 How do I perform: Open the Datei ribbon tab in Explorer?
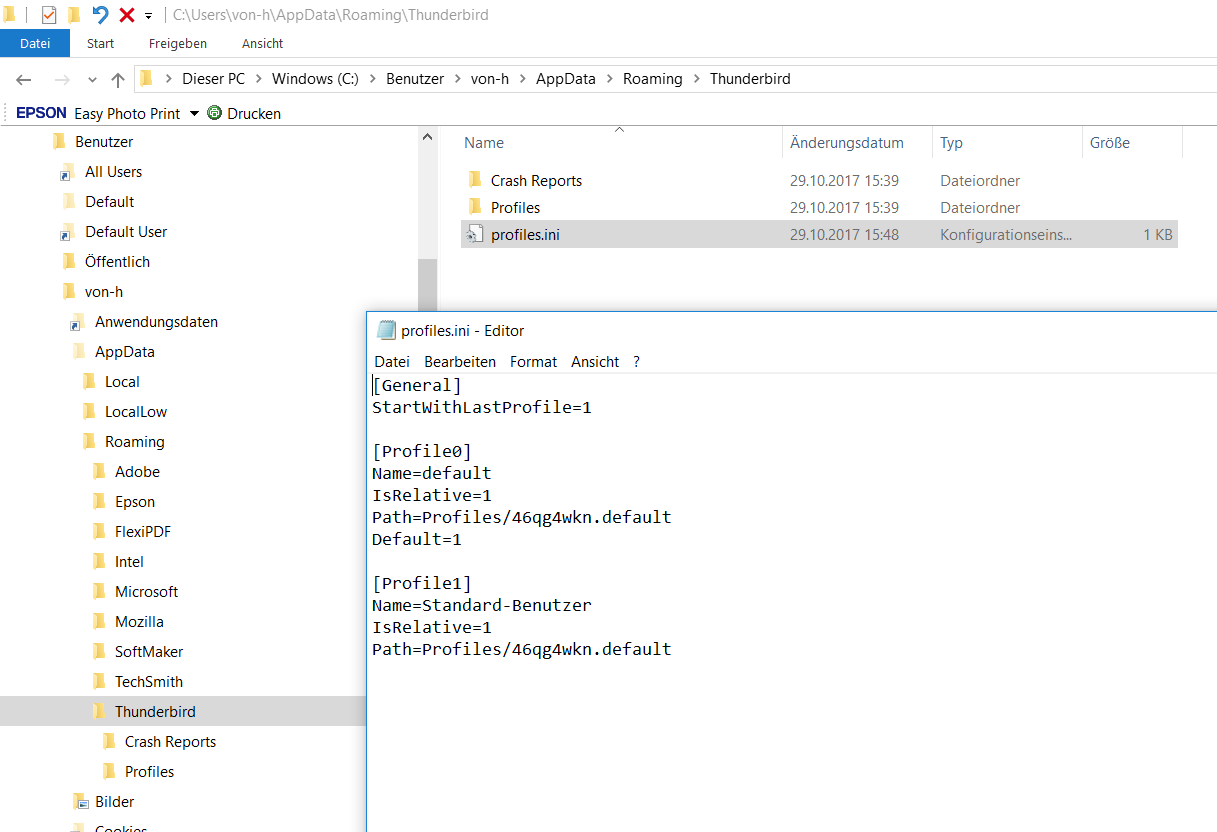35,43
